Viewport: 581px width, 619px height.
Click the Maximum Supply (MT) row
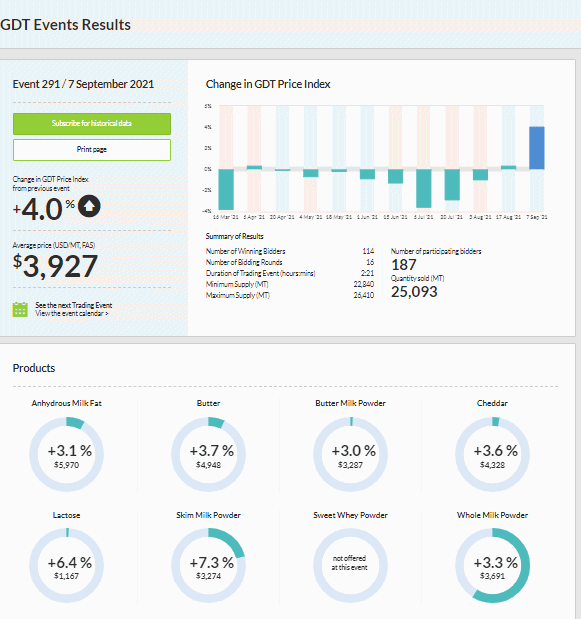pos(290,295)
